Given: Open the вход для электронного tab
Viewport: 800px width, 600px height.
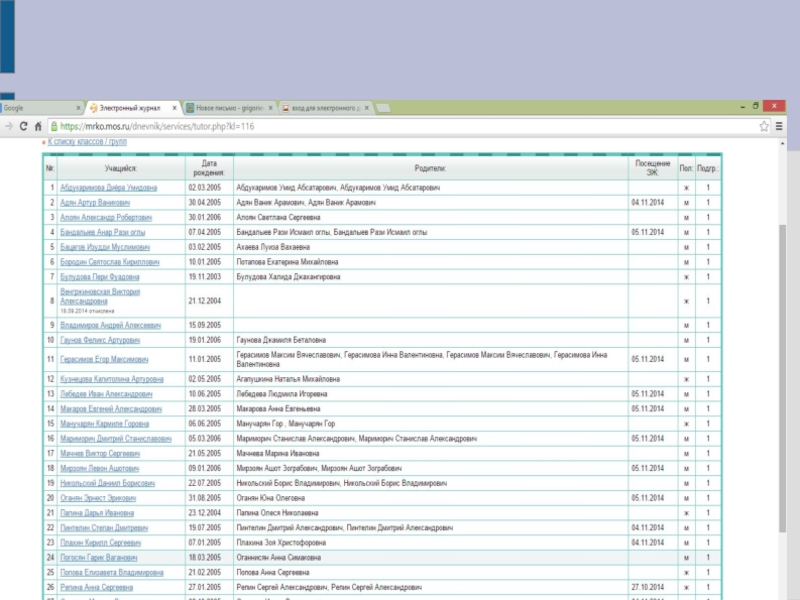Looking at the screenshot, I should [320, 107].
